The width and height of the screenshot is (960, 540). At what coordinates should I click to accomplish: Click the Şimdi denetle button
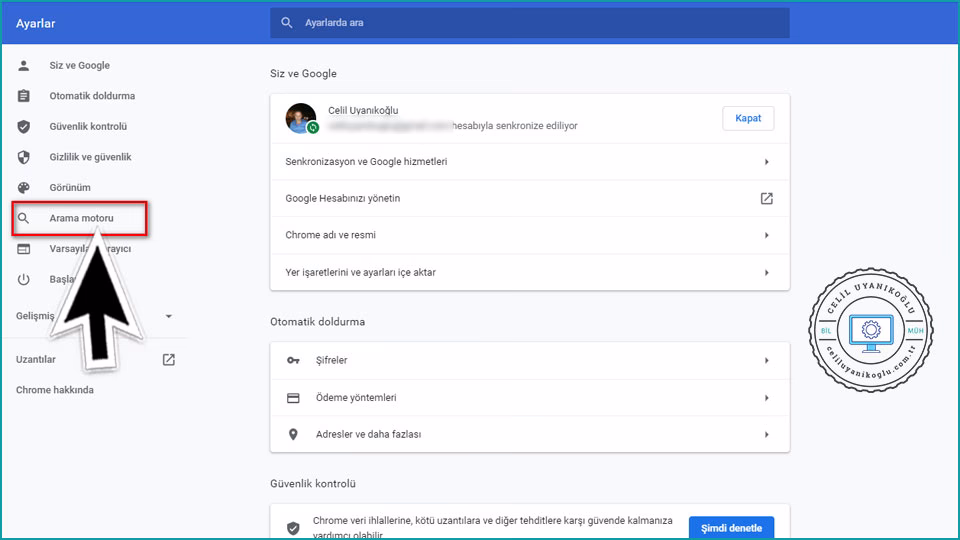pos(730,528)
